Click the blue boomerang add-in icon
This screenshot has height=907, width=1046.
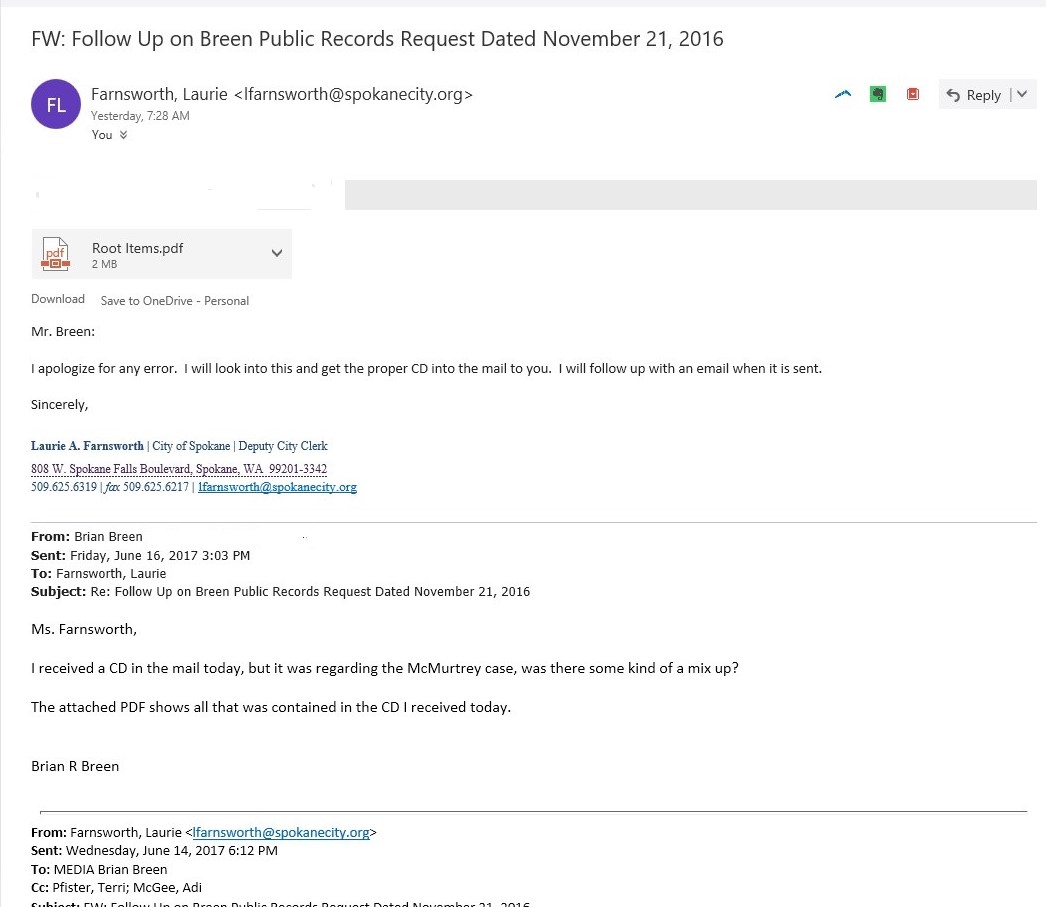click(x=843, y=94)
